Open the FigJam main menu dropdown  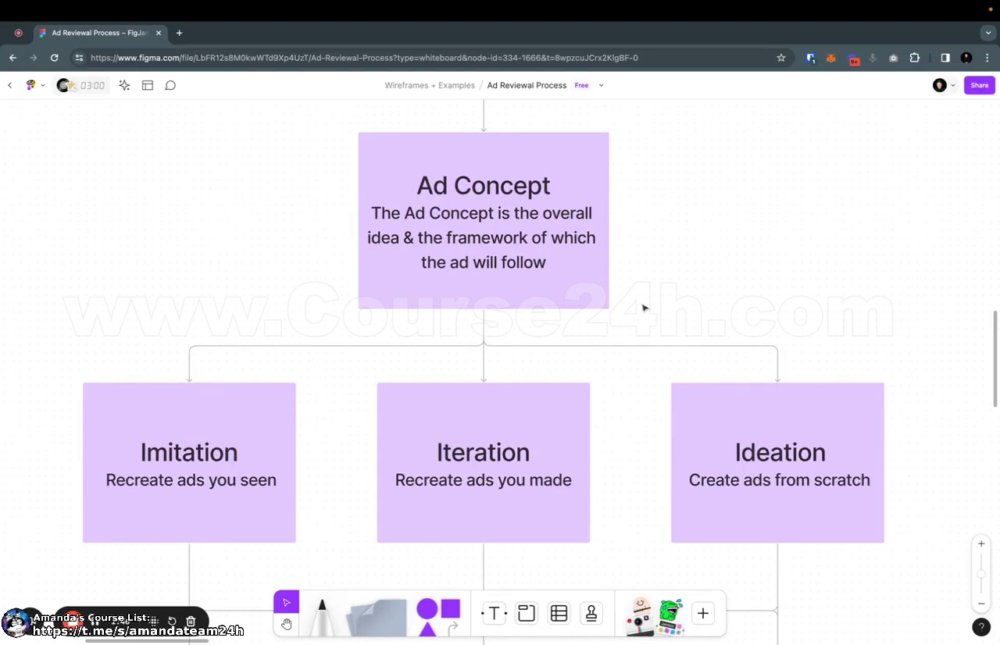coord(34,85)
